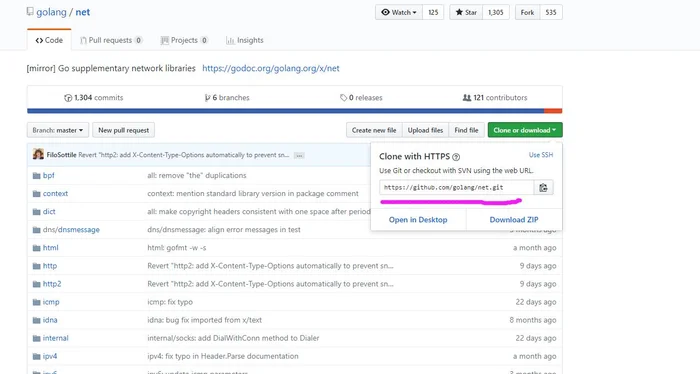Click the repository book icon beside golang
700x374 pixels.
pyautogui.click(x=30, y=12)
